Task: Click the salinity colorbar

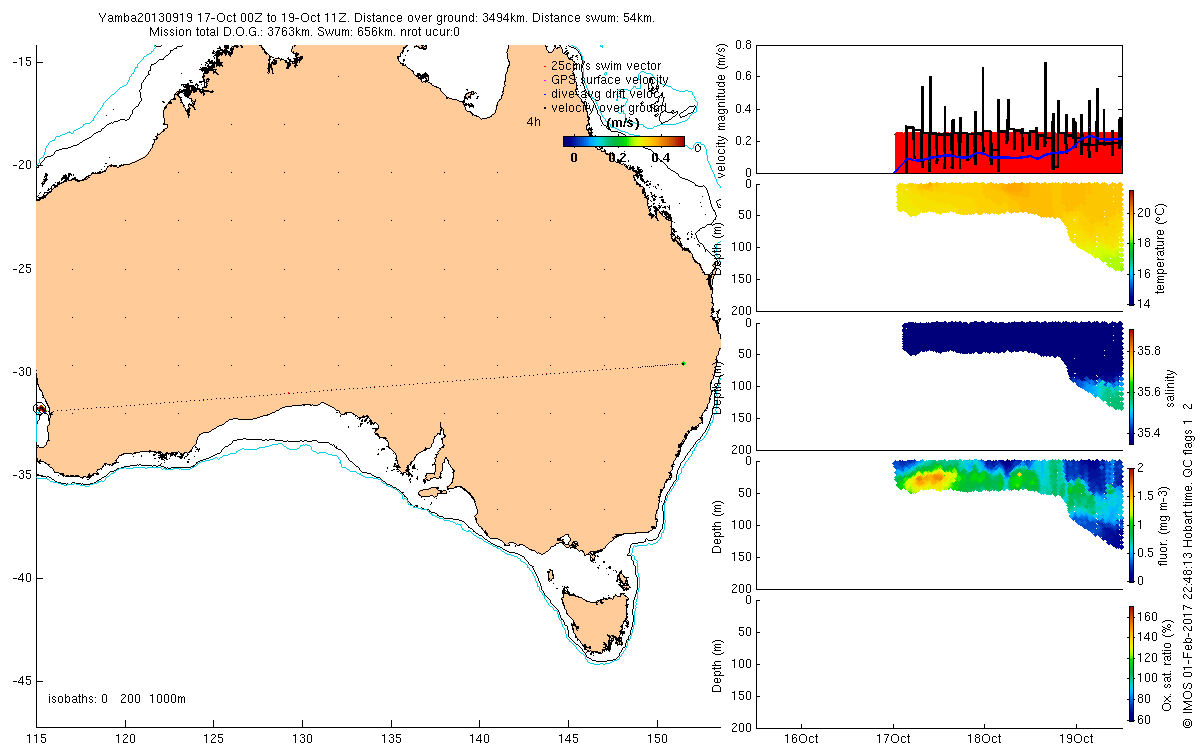Action: pos(1131,385)
